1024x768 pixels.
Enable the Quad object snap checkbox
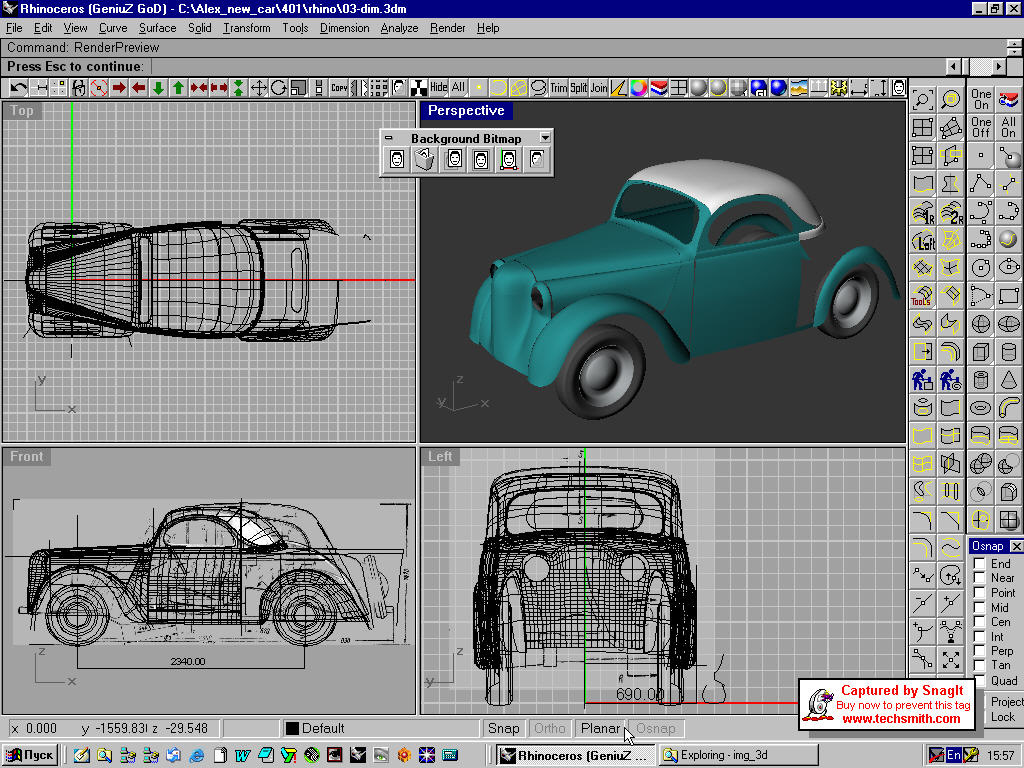click(x=980, y=680)
